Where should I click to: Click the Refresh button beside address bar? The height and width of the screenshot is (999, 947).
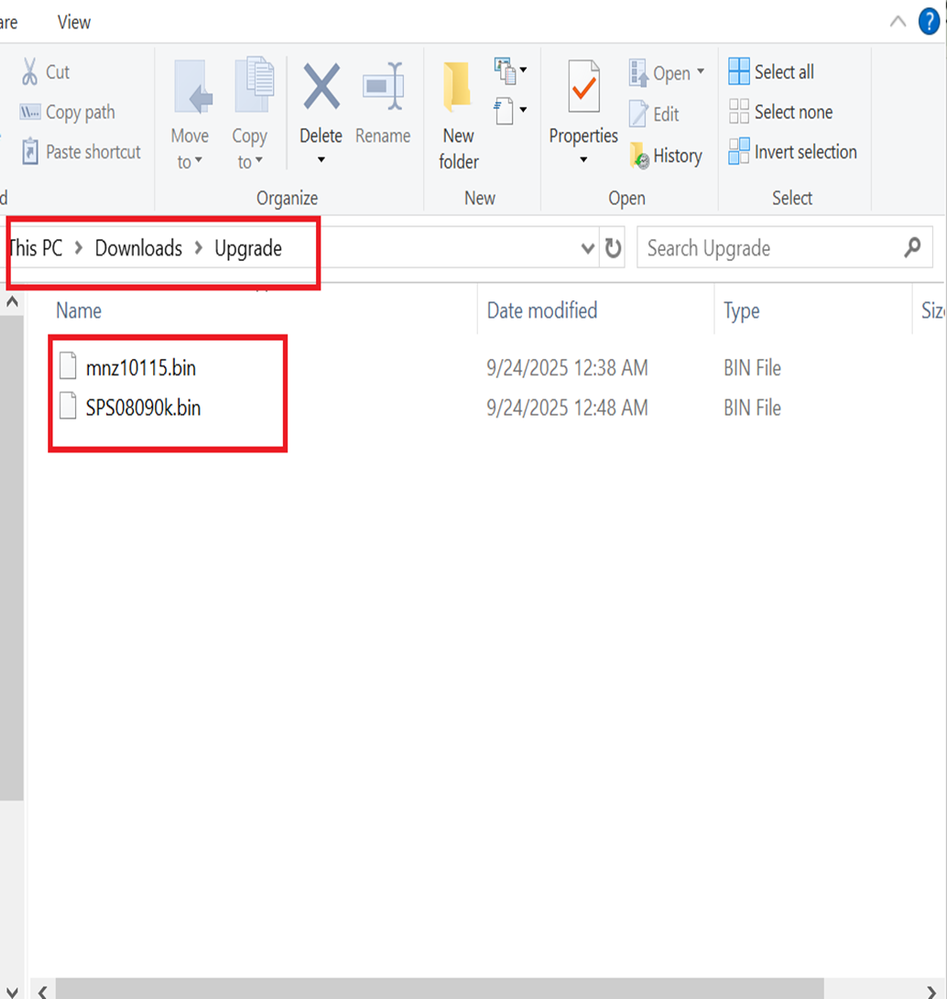click(613, 248)
